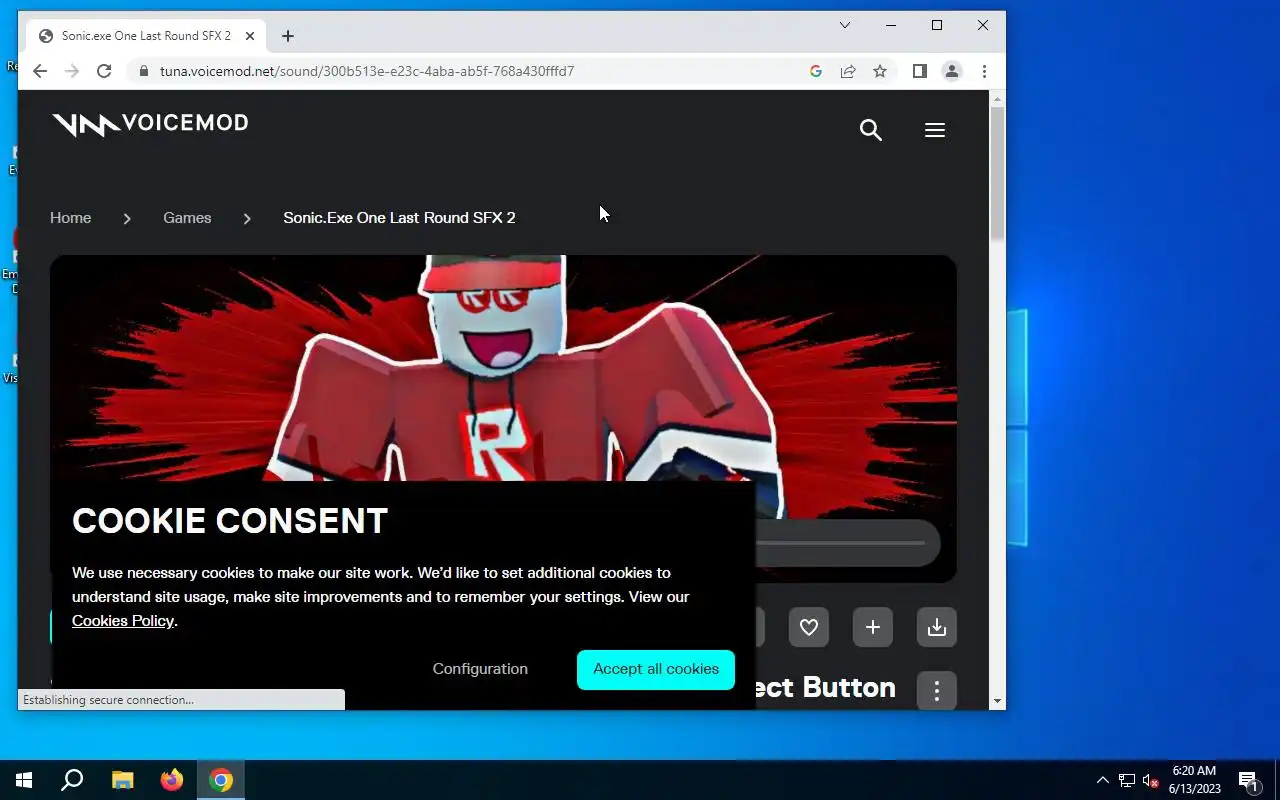Screen dimensions: 1280x800
Task: View site security lock info
Action: [x=144, y=71]
